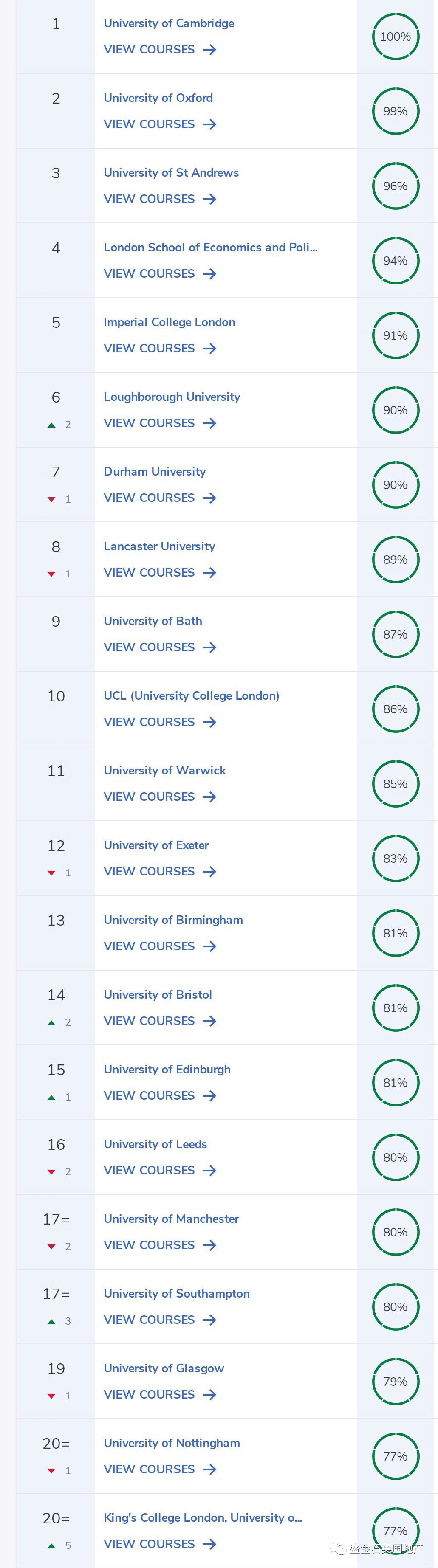This screenshot has width=438, height=1568.
Task: Open the UCL (University College London) link
Action: pyautogui.click(x=191, y=696)
